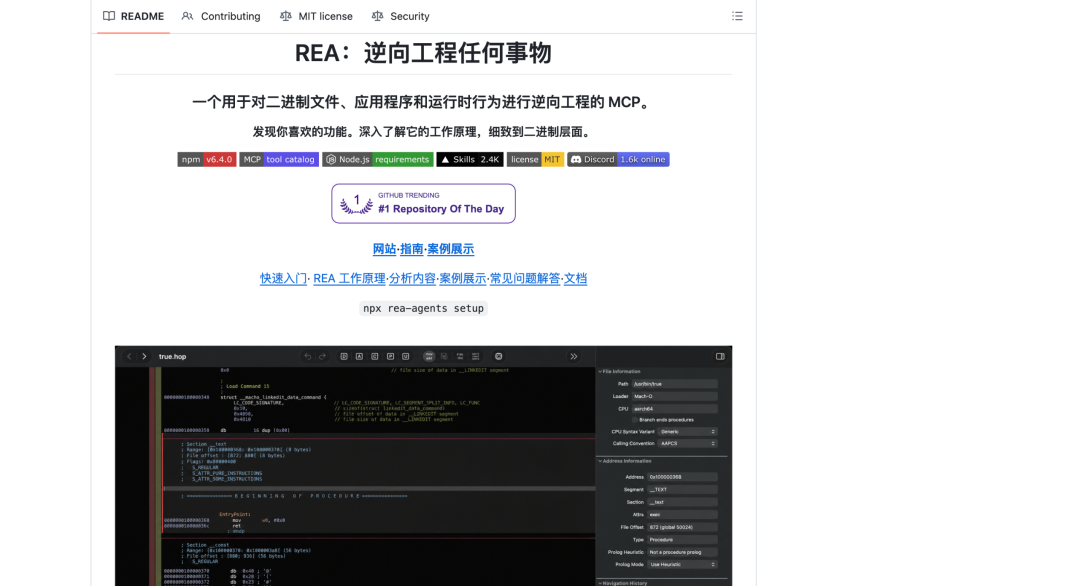Viewport: 1080px width, 586px height.
Task: Click the Load Command 15 comment line
Action: (x=247, y=386)
